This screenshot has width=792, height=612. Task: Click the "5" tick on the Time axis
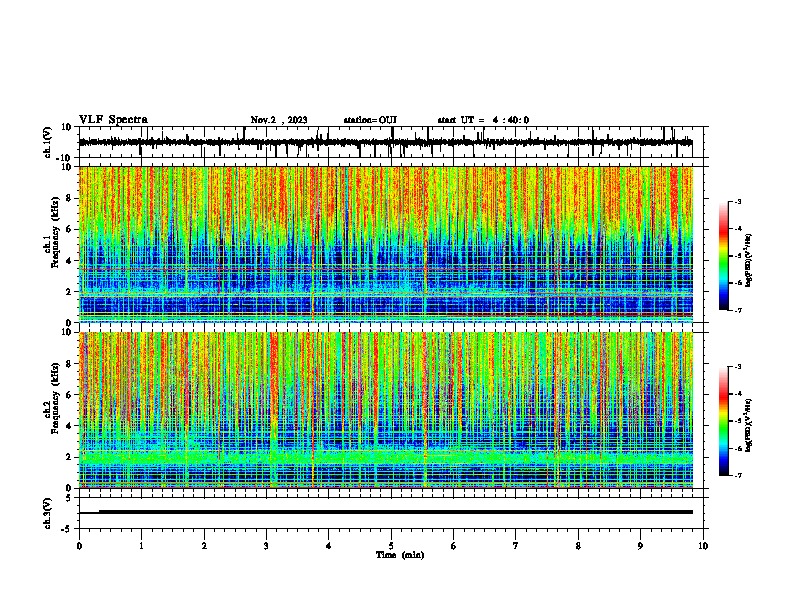pyautogui.click(x=391, y=546)
